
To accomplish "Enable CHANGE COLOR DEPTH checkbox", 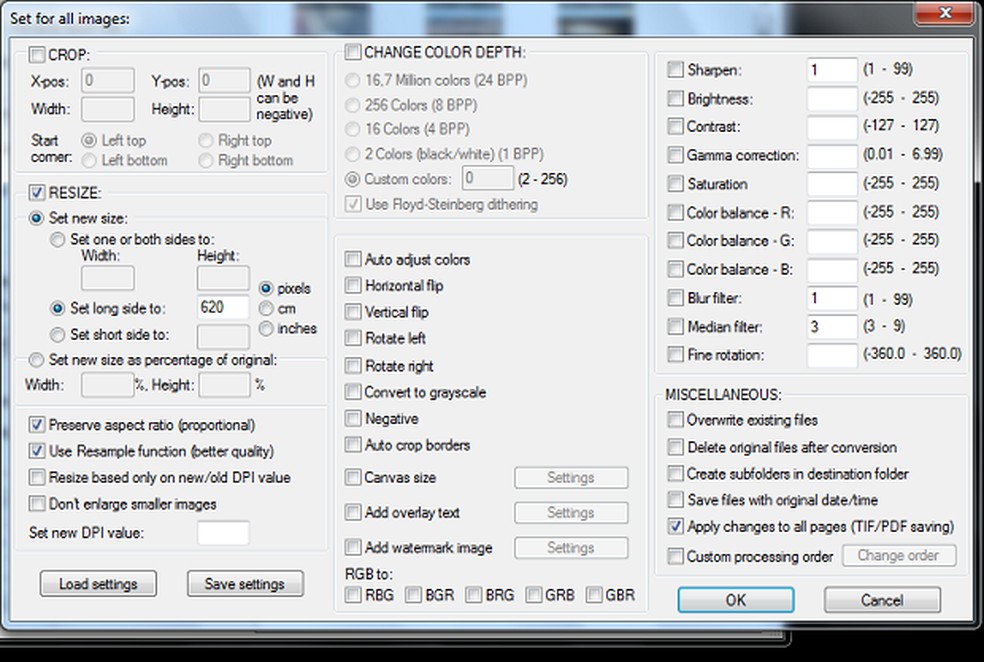I will (x=353, y=51).
